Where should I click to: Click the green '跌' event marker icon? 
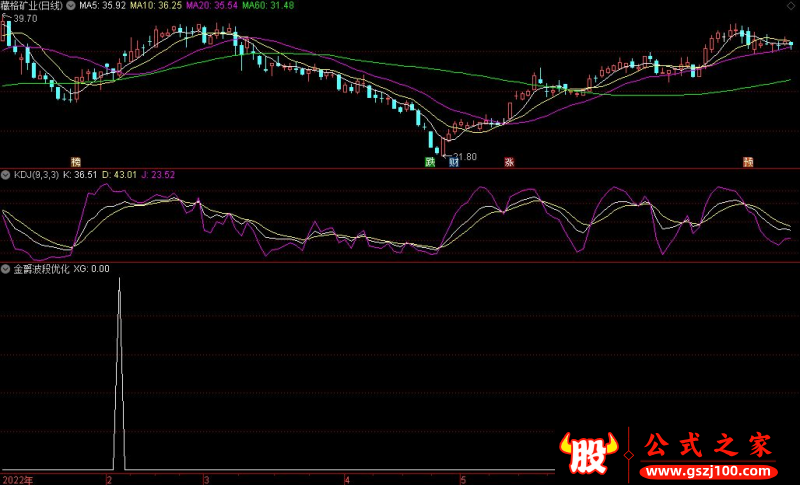click(430, 162)
